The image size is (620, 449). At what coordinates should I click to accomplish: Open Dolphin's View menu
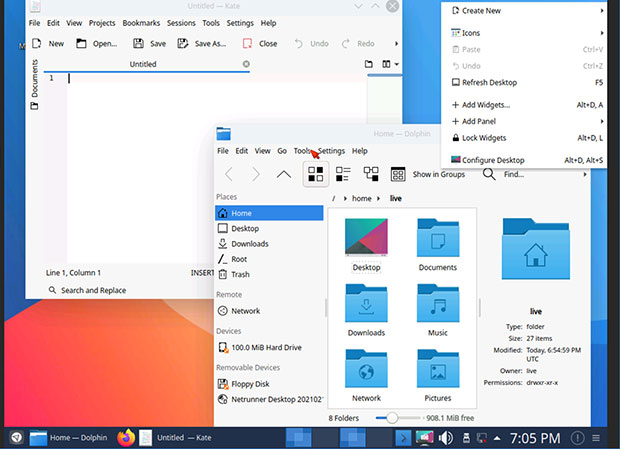click(x=263, y=151)
